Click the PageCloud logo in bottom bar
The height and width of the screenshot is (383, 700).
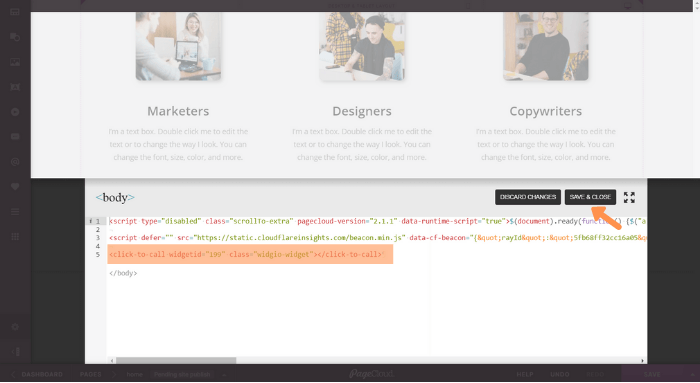point(371,374)
